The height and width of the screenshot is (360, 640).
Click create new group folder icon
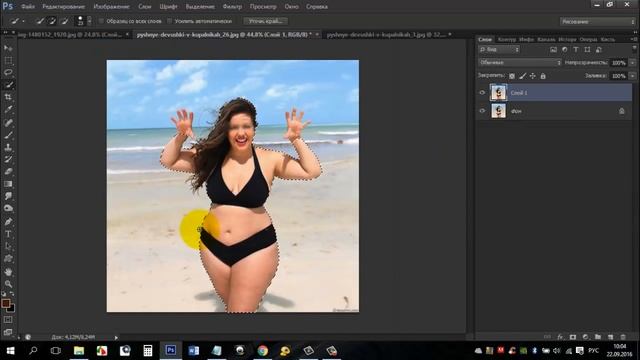pos(598,337)
